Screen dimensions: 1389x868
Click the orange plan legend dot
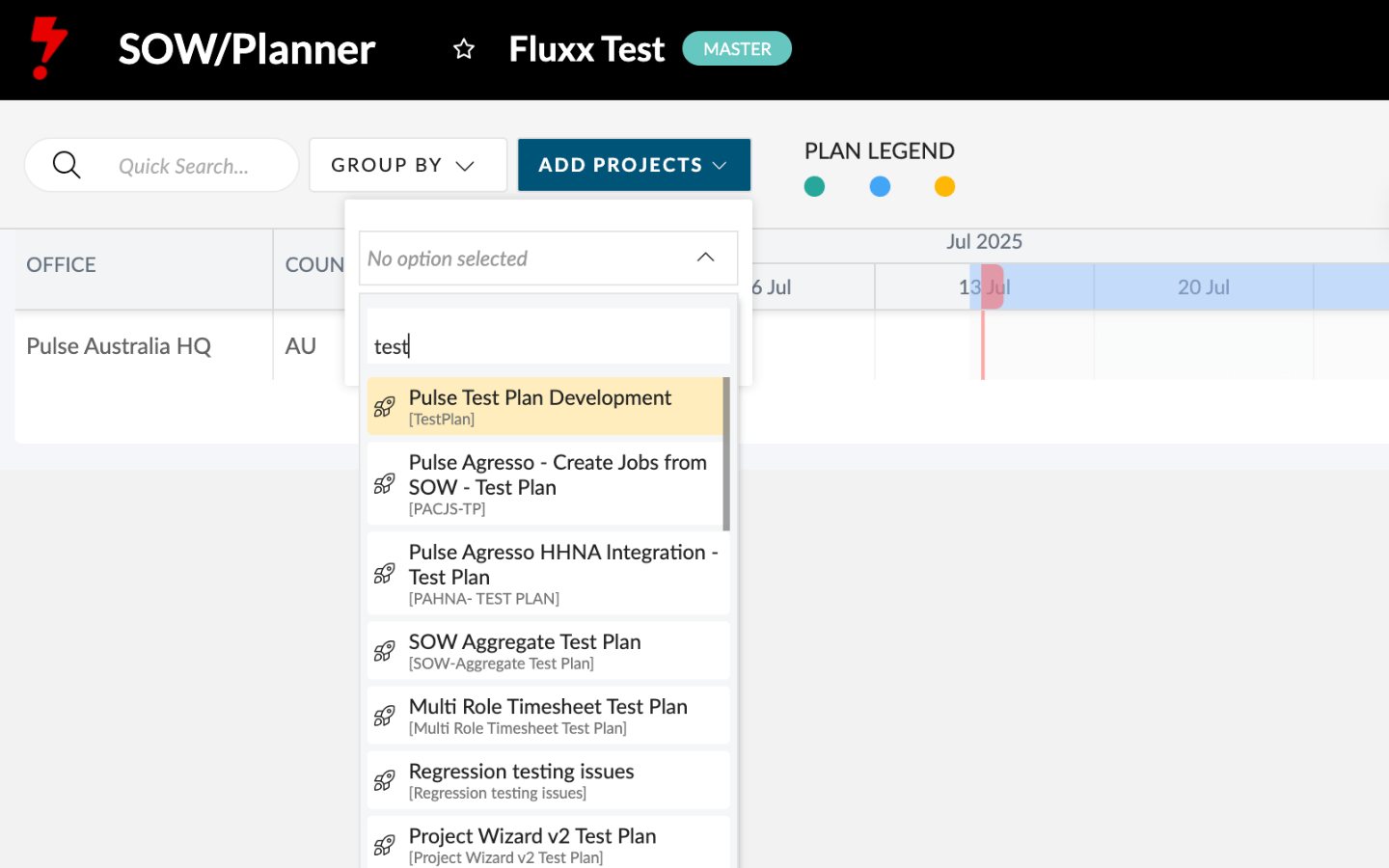tap(945, 186)
